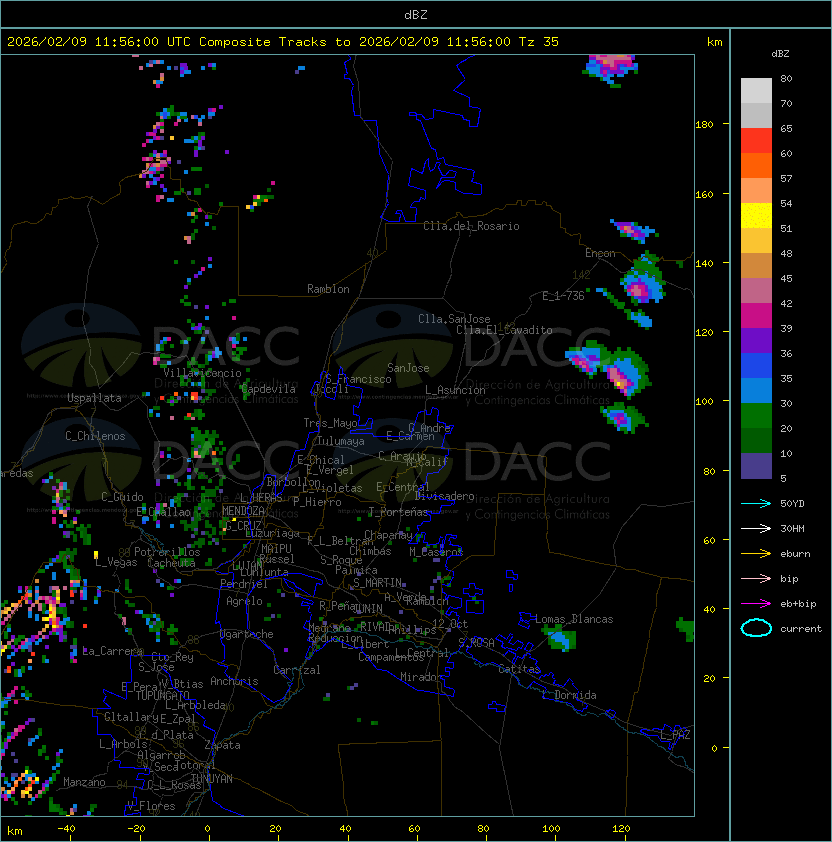This screenshot has height=842, width=832.
Task: Click the 'Ugarteche' place label
Action: point(247,634)
